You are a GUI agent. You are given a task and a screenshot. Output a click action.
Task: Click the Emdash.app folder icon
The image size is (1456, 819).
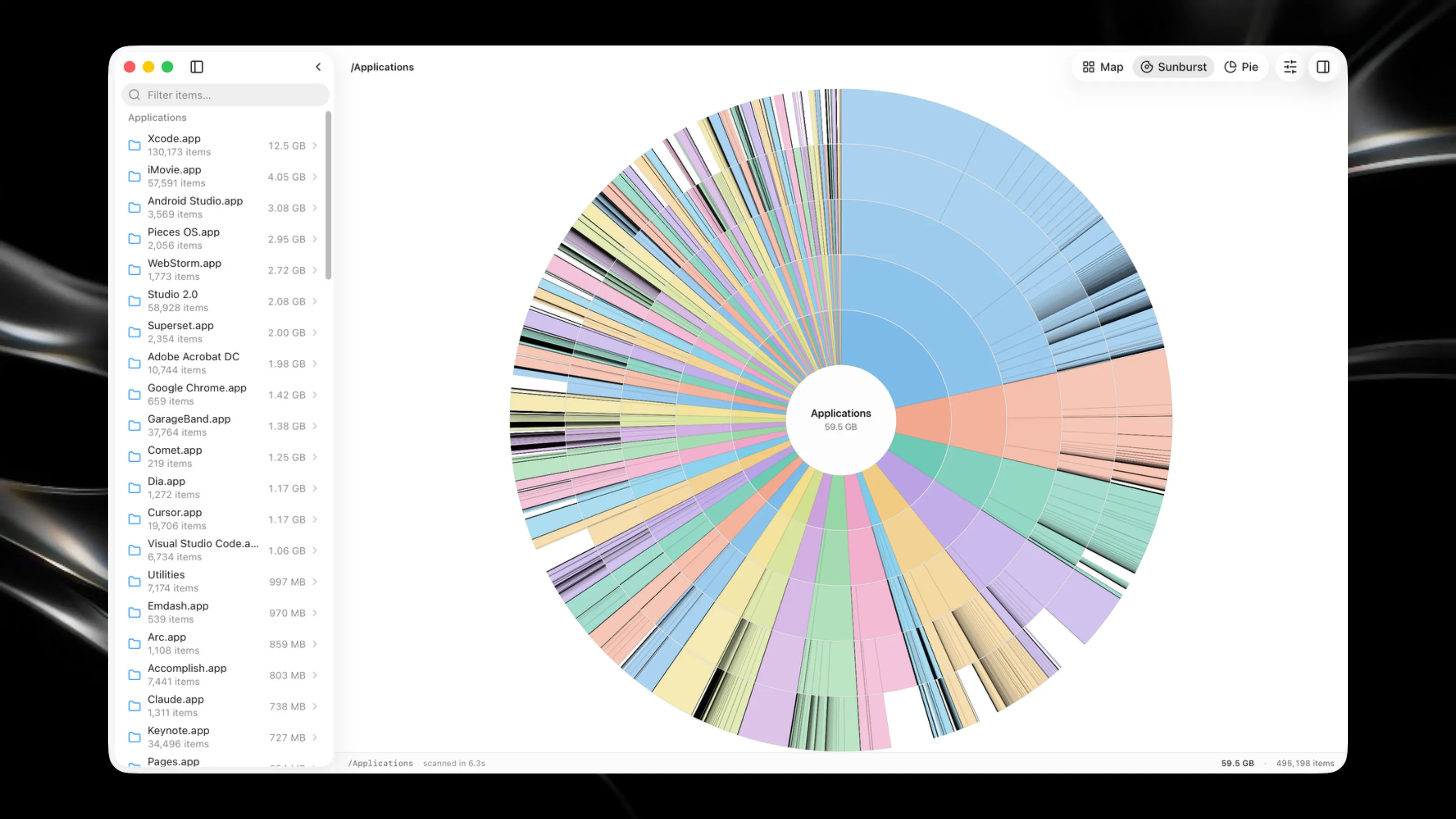point(135,612)
